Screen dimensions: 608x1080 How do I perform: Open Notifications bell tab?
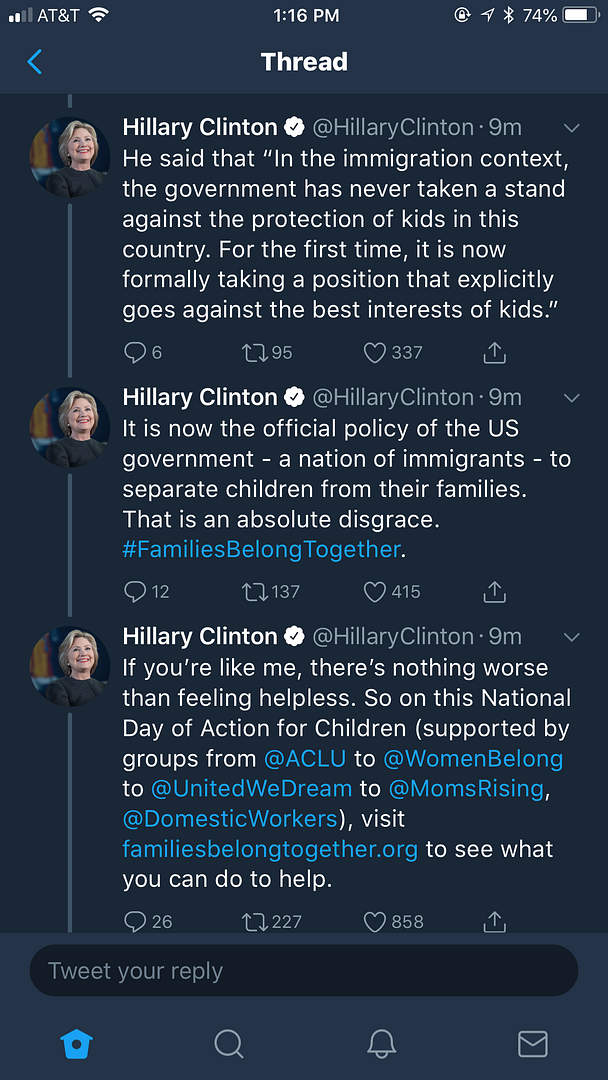coord(381,1044)
